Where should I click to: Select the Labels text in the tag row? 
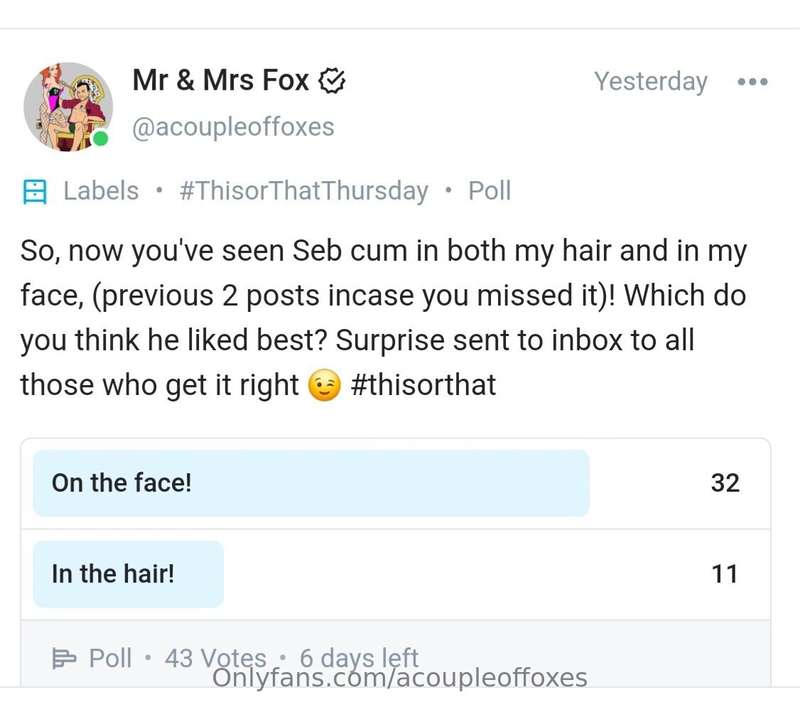click(x=101, y=191)
